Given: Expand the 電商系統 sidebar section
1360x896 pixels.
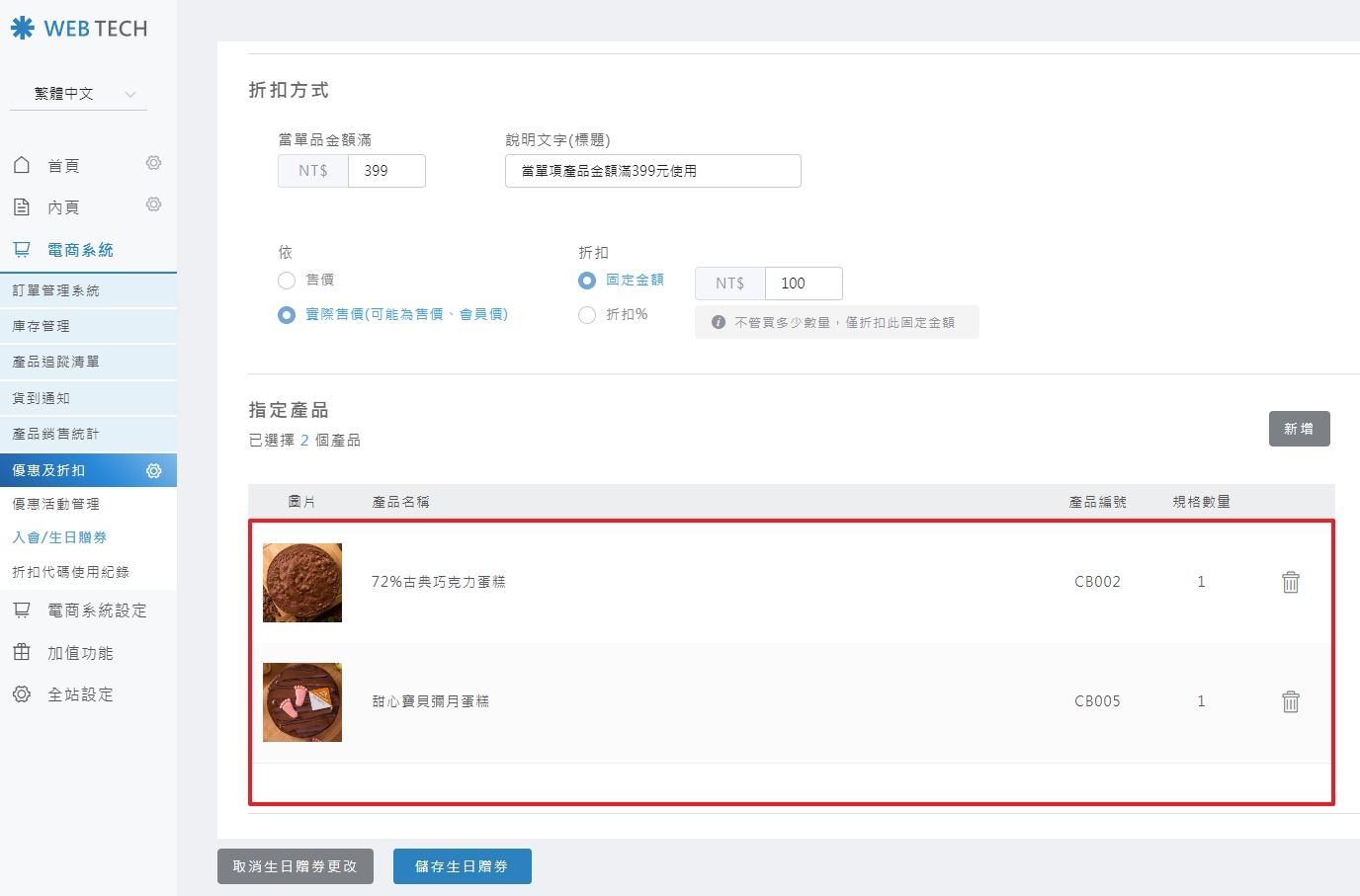Looking at the screenshot, I should tap(79, 250).
